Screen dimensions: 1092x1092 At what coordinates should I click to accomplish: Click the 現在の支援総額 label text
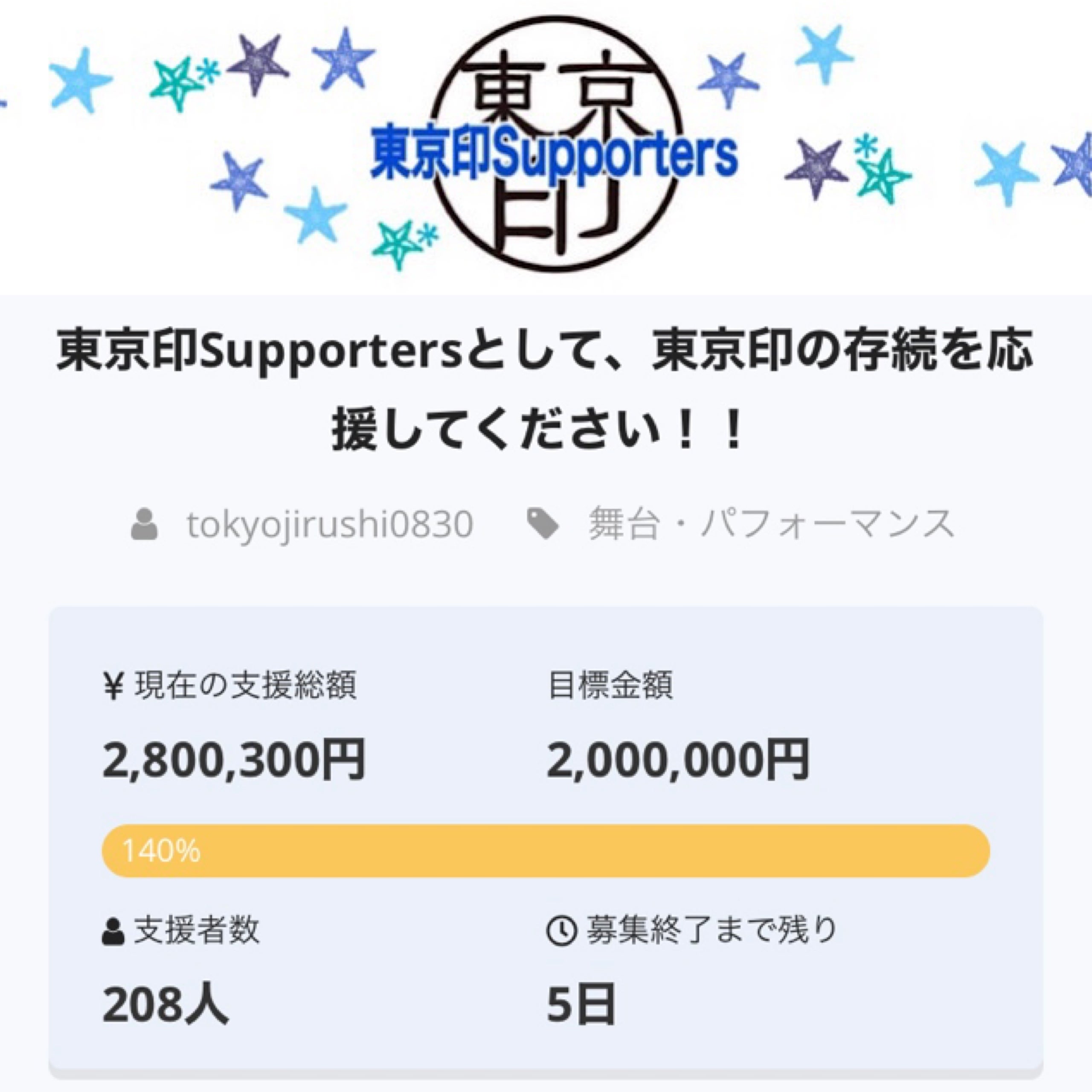pos(245,686)
